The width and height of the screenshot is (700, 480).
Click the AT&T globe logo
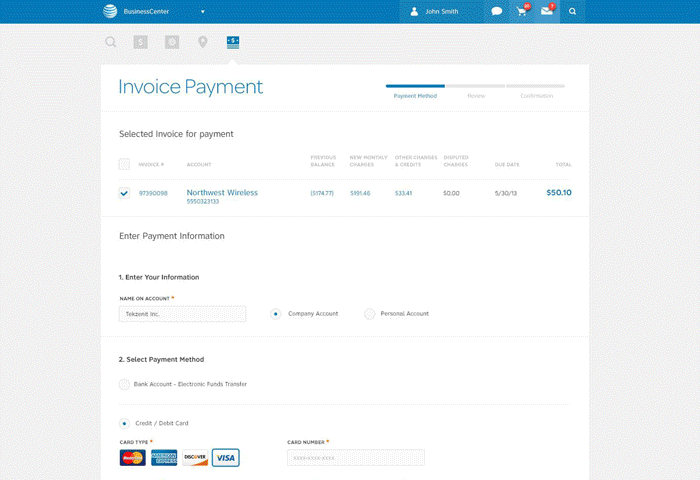(110, 11)
